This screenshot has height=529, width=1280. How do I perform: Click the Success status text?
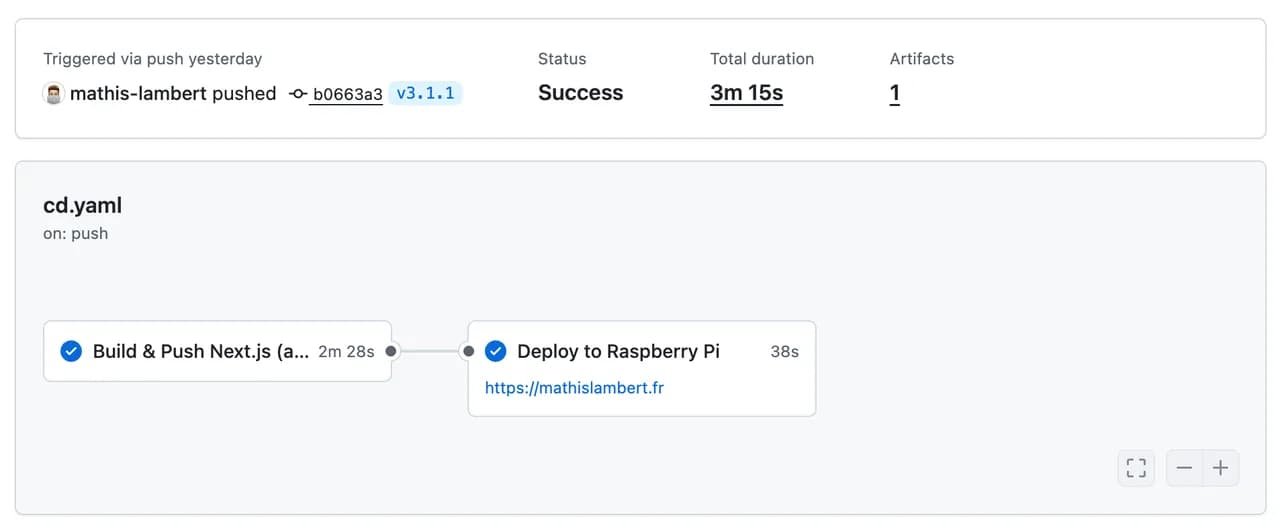click(x=580, y=93)
